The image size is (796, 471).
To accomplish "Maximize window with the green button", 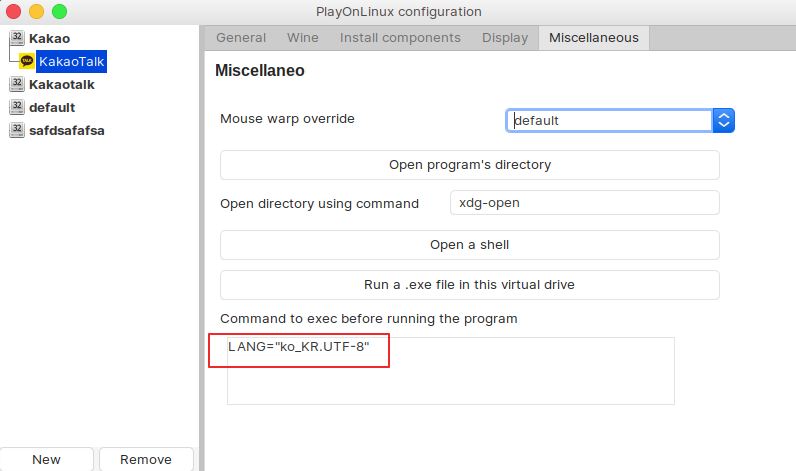I will pyautogui.click(x=59, y=11).
